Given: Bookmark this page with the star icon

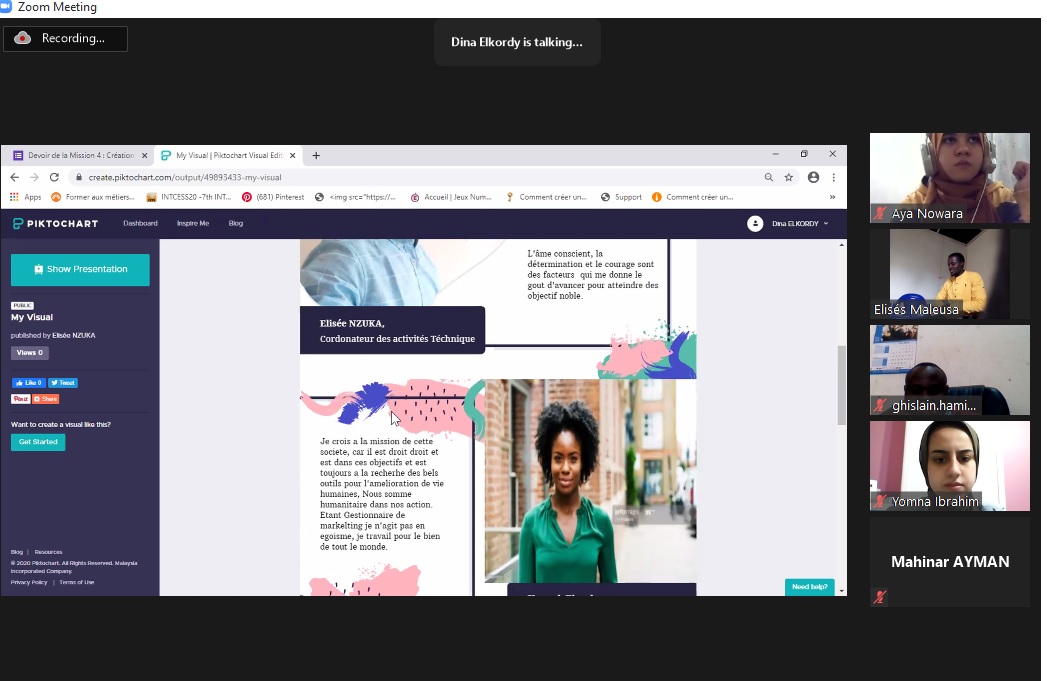Looking at the screenshot, I should pyautogui.click(x=789, y=177).
